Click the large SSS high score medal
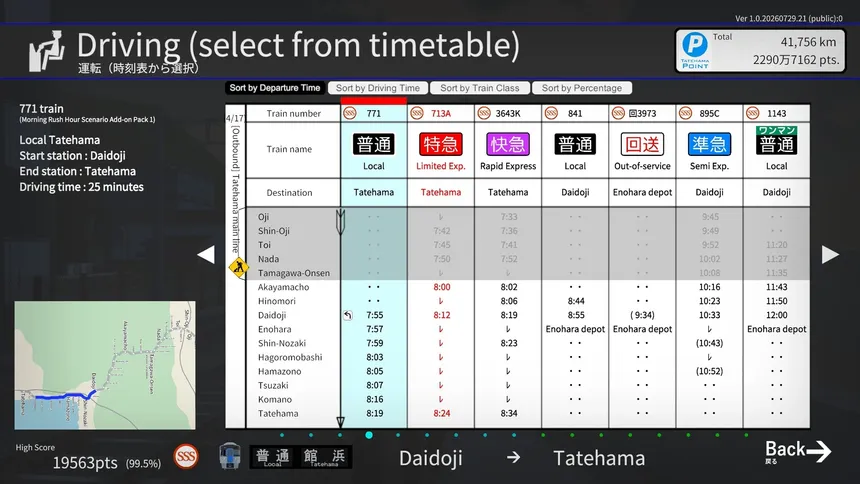 pos(186,457)
